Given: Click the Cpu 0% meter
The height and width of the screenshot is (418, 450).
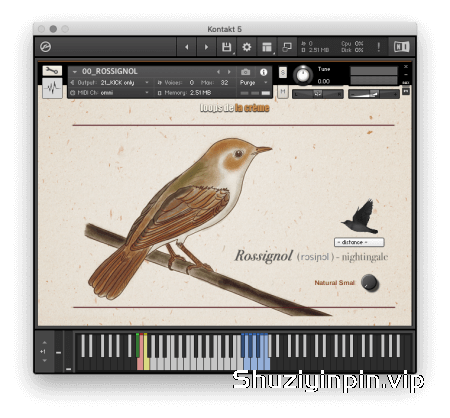Looking at the screenshot, I should 352,44.
